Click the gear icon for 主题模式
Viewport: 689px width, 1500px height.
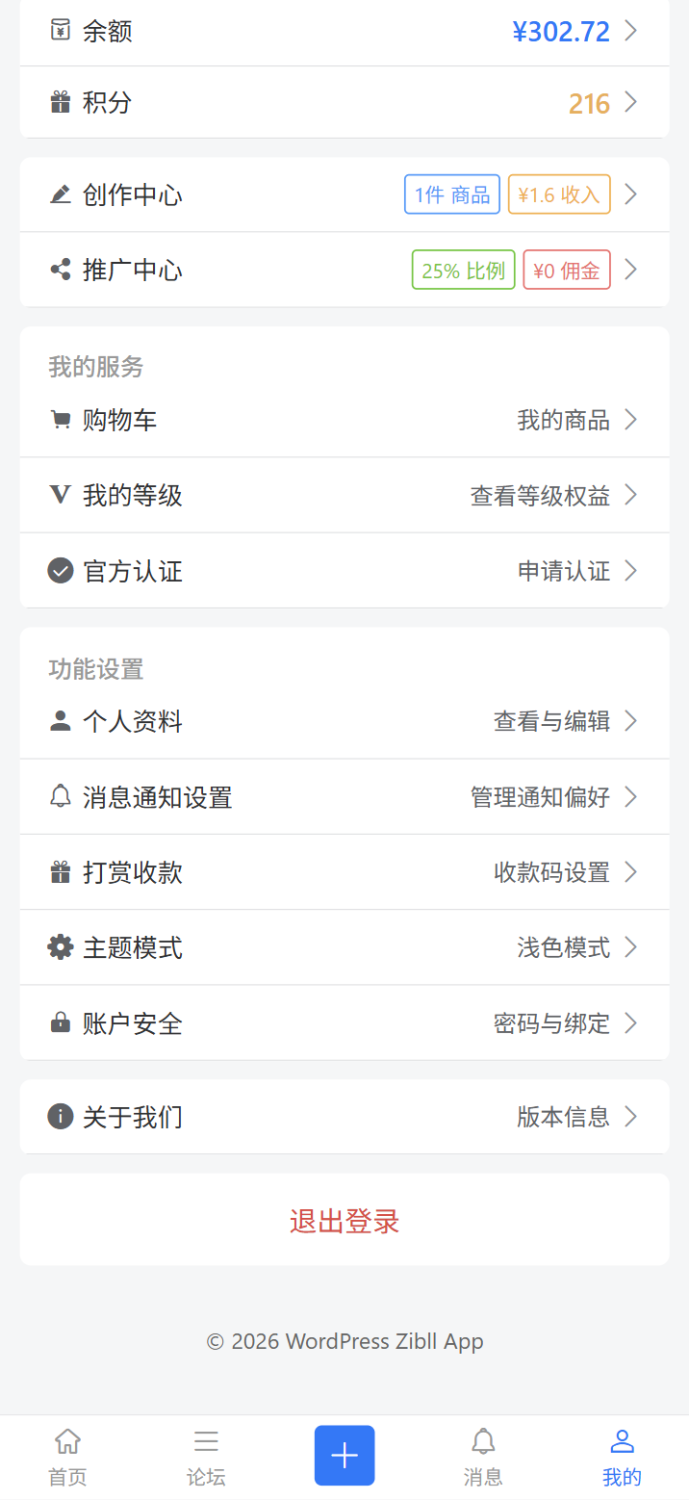pos(60,947)
